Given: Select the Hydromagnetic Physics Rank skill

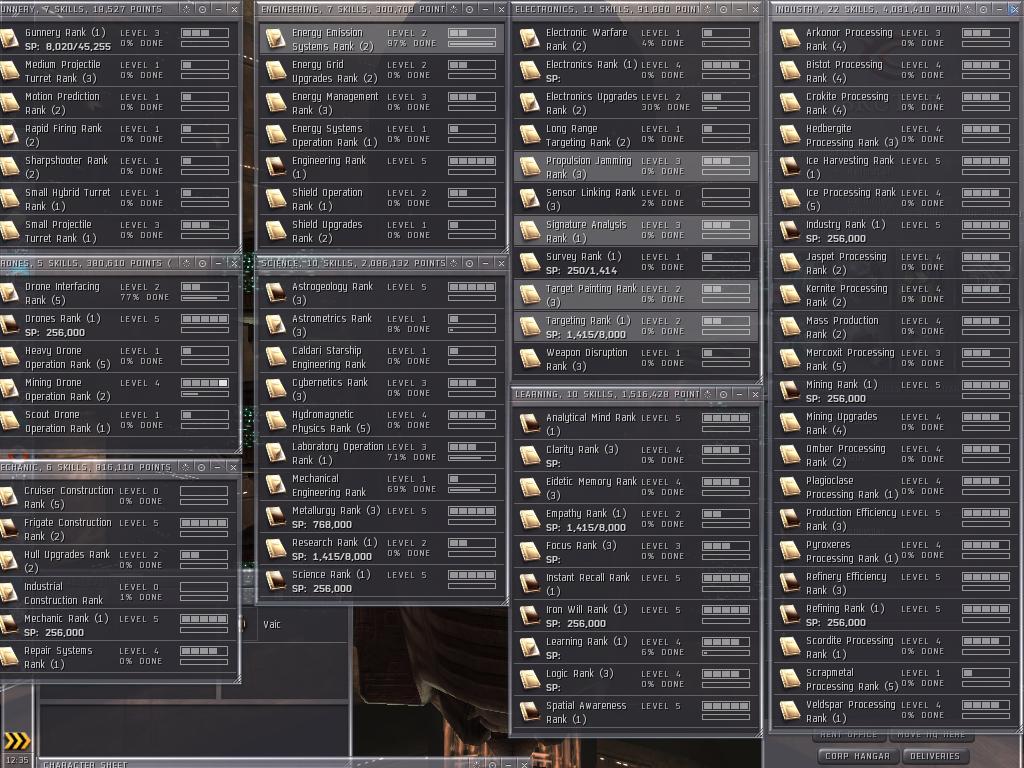Looking at the screenshot, I should [382, 421].
